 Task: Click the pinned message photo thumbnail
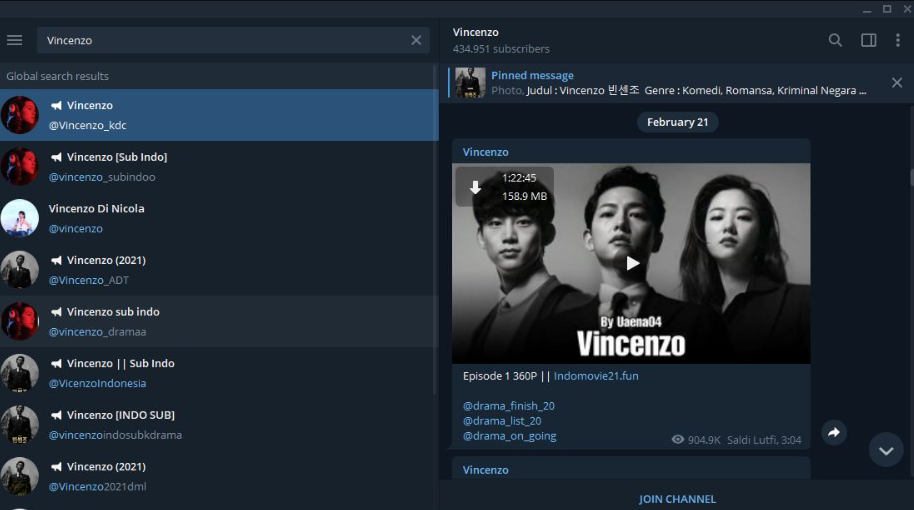470,83
